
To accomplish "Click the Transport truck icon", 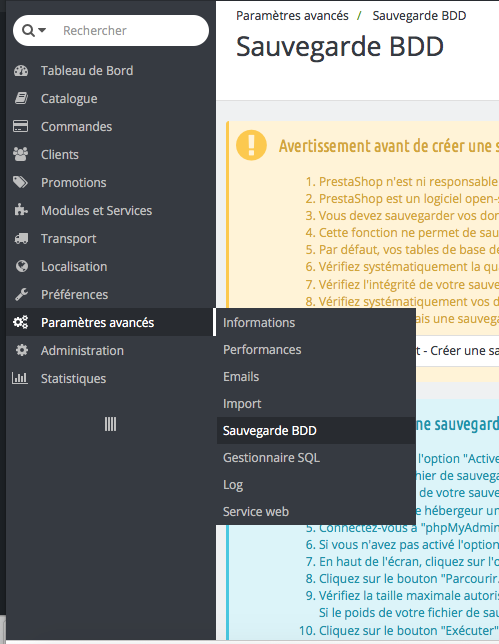I will [x=21, y=239].
